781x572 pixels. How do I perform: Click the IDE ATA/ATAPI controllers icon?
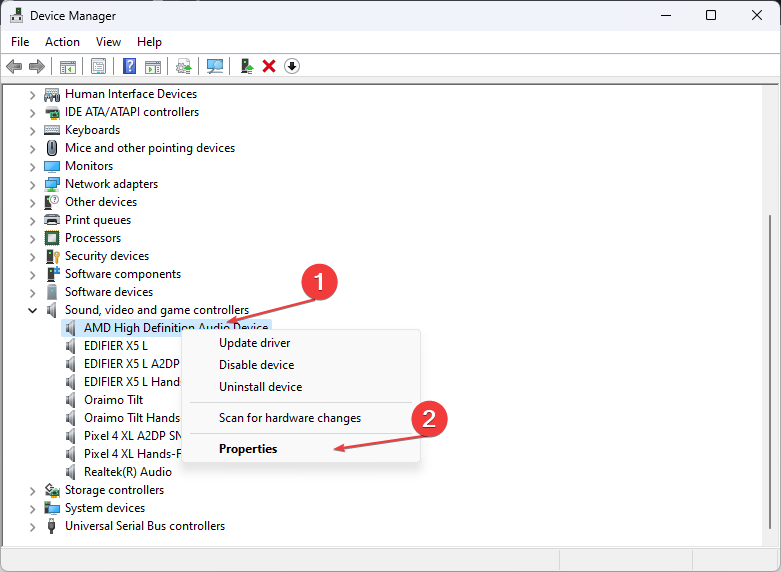[x=52, y=112]
